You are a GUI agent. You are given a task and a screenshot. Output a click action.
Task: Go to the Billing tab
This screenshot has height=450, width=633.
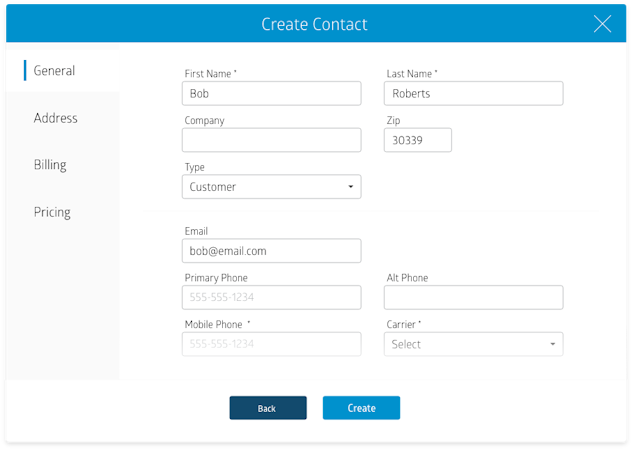click(x=51, y=165)
